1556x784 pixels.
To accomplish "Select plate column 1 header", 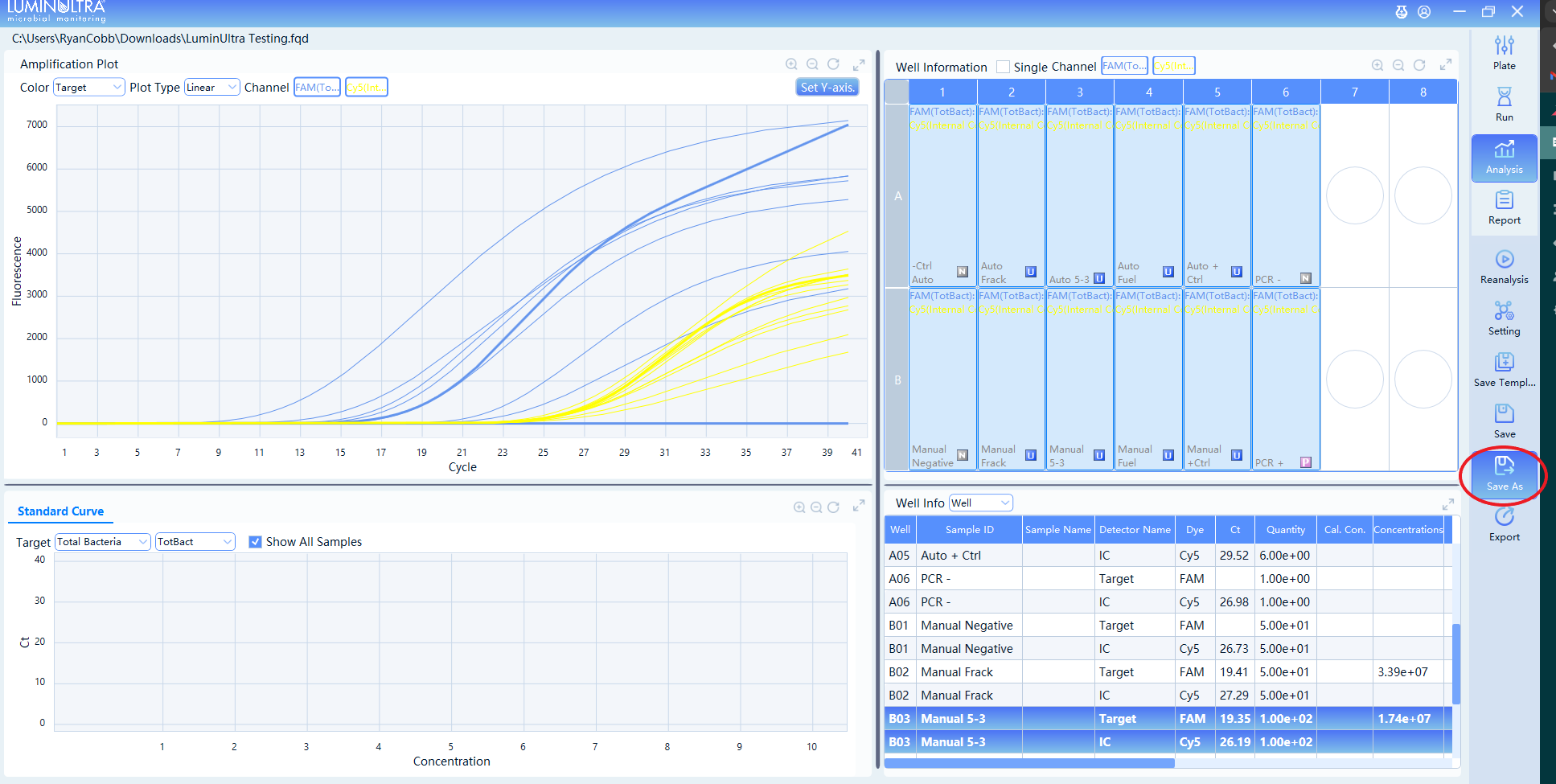I will [x=942, y=92].
